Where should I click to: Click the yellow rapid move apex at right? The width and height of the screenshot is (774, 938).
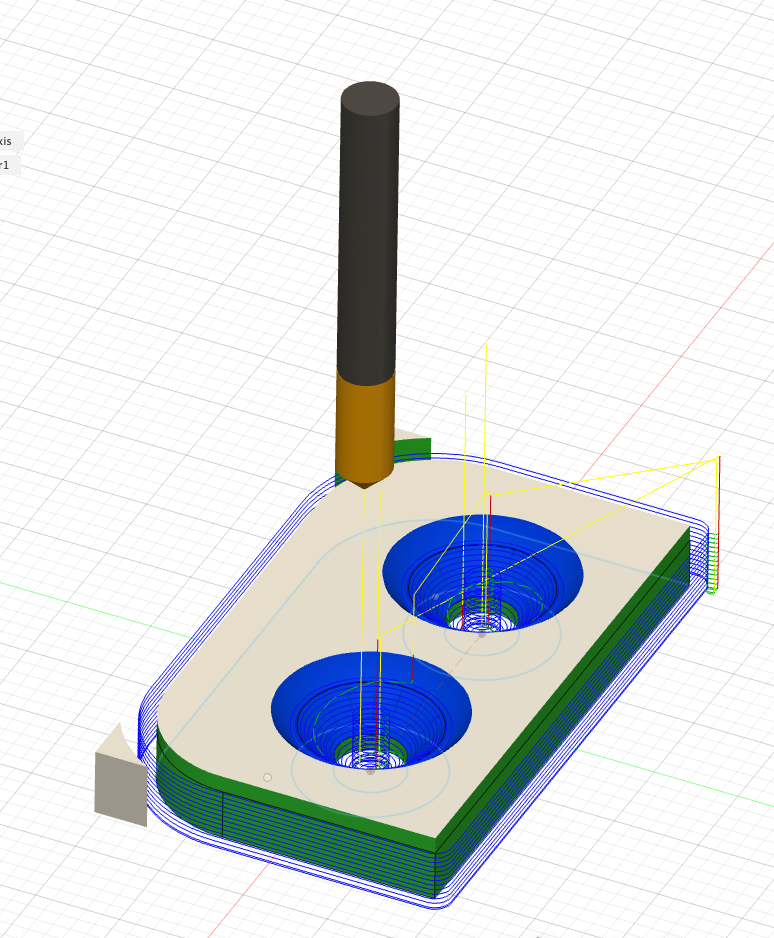pyautogui.click(x=719, y=459)
